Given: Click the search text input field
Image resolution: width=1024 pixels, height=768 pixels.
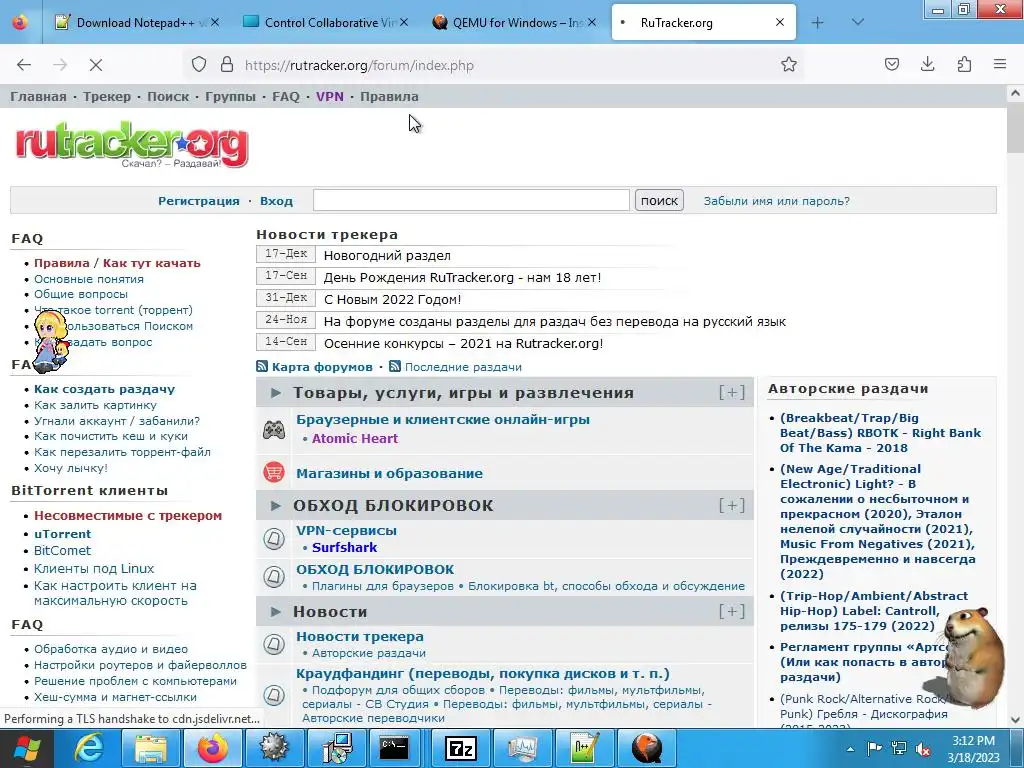Looking at the screenshot, I should (x=471, y=200).
